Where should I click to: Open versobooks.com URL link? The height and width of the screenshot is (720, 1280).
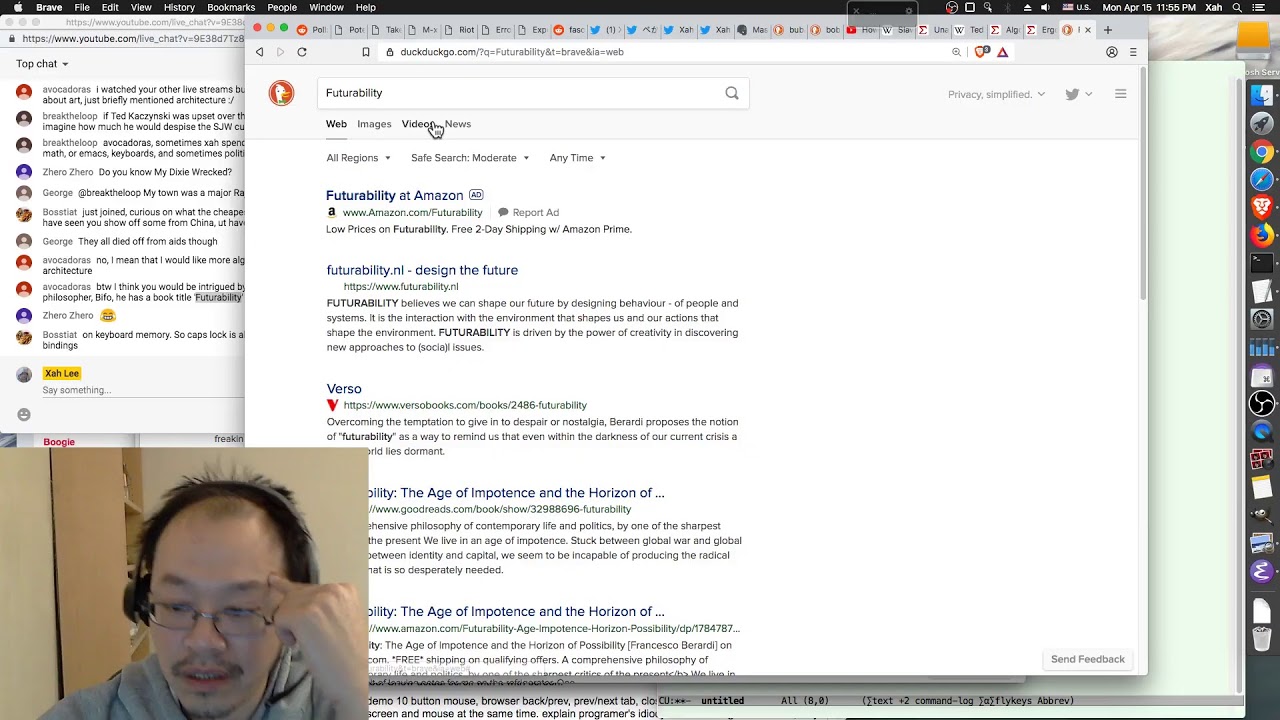tap(465, 405)
